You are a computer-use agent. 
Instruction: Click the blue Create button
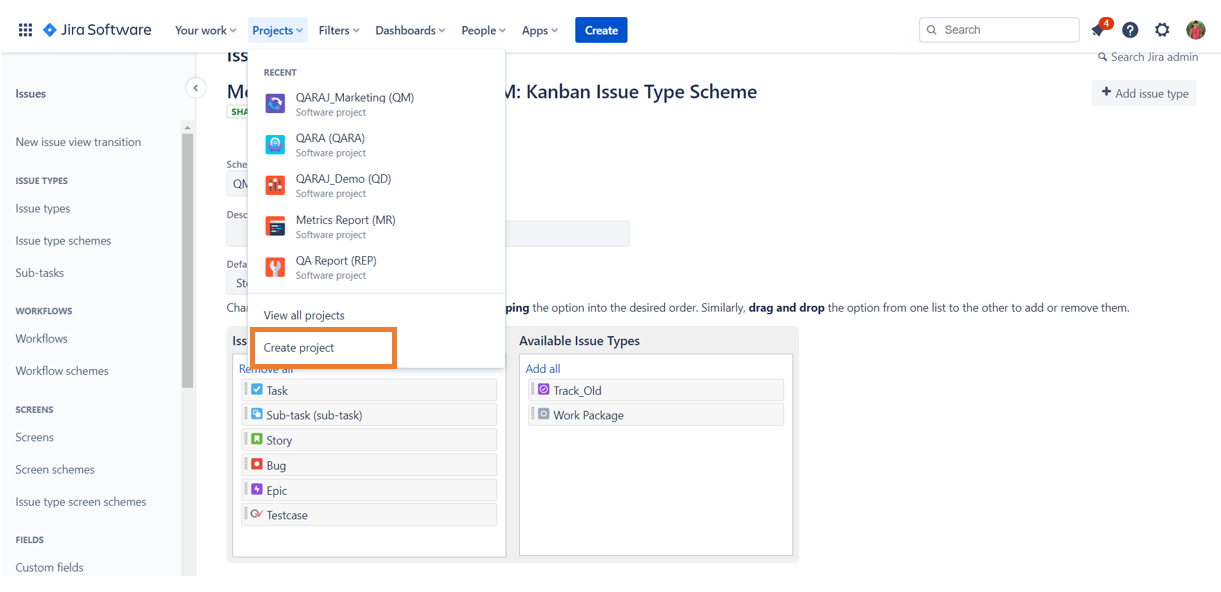pyautogui.click(x=601, y=30)
